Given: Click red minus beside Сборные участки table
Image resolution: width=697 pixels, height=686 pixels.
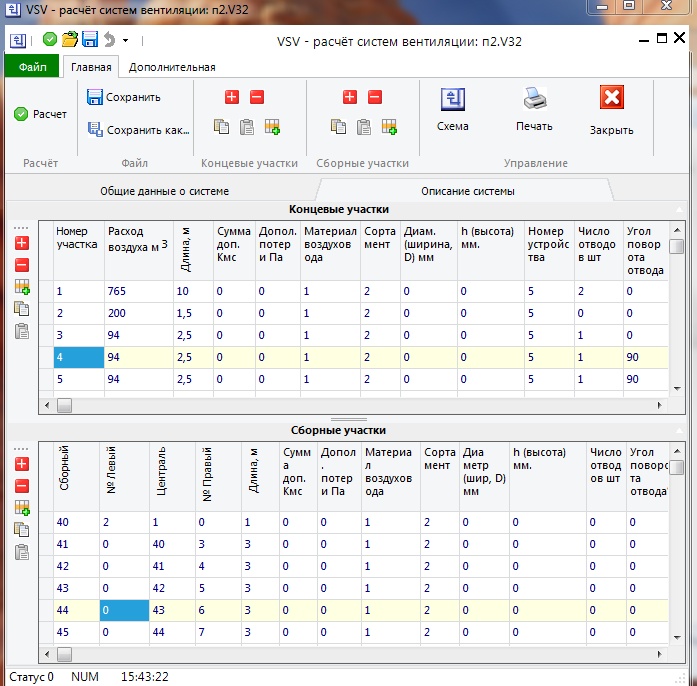Looking at the screenshot, I should [x=22, y=486].
